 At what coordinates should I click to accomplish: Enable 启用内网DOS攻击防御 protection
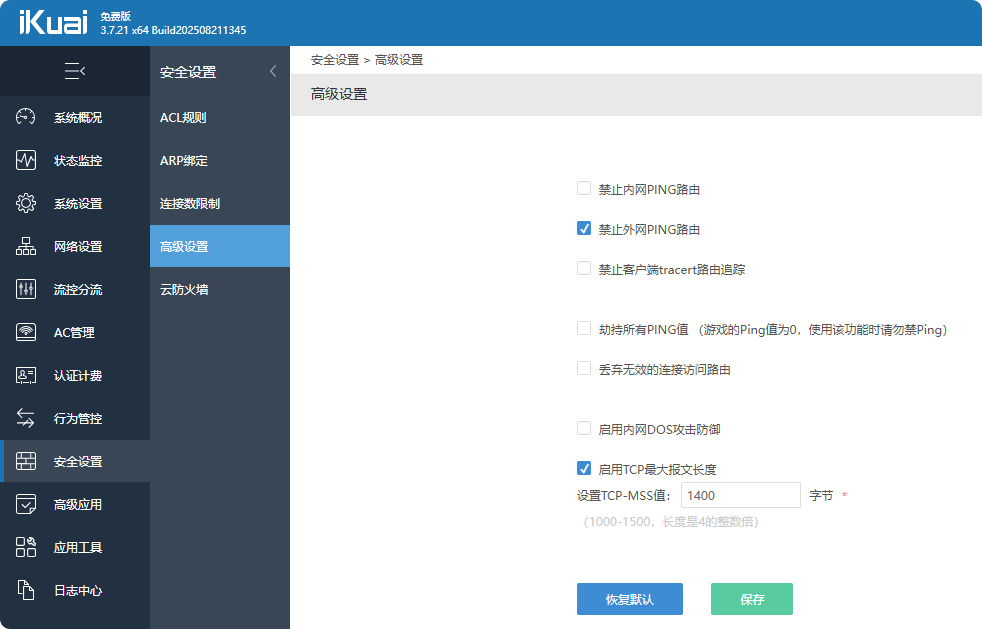point(583,428)
